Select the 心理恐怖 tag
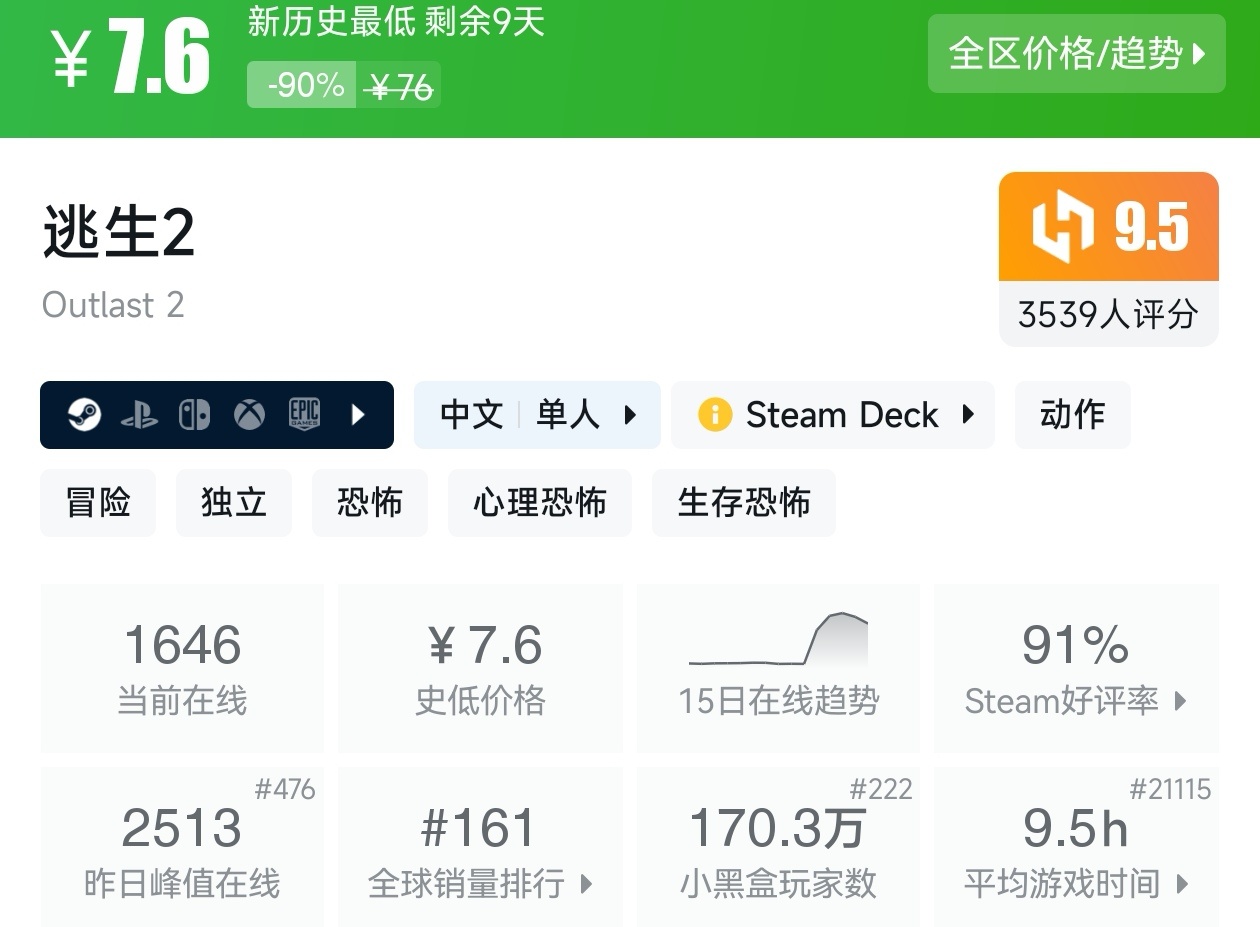 [x=540, y=503]
